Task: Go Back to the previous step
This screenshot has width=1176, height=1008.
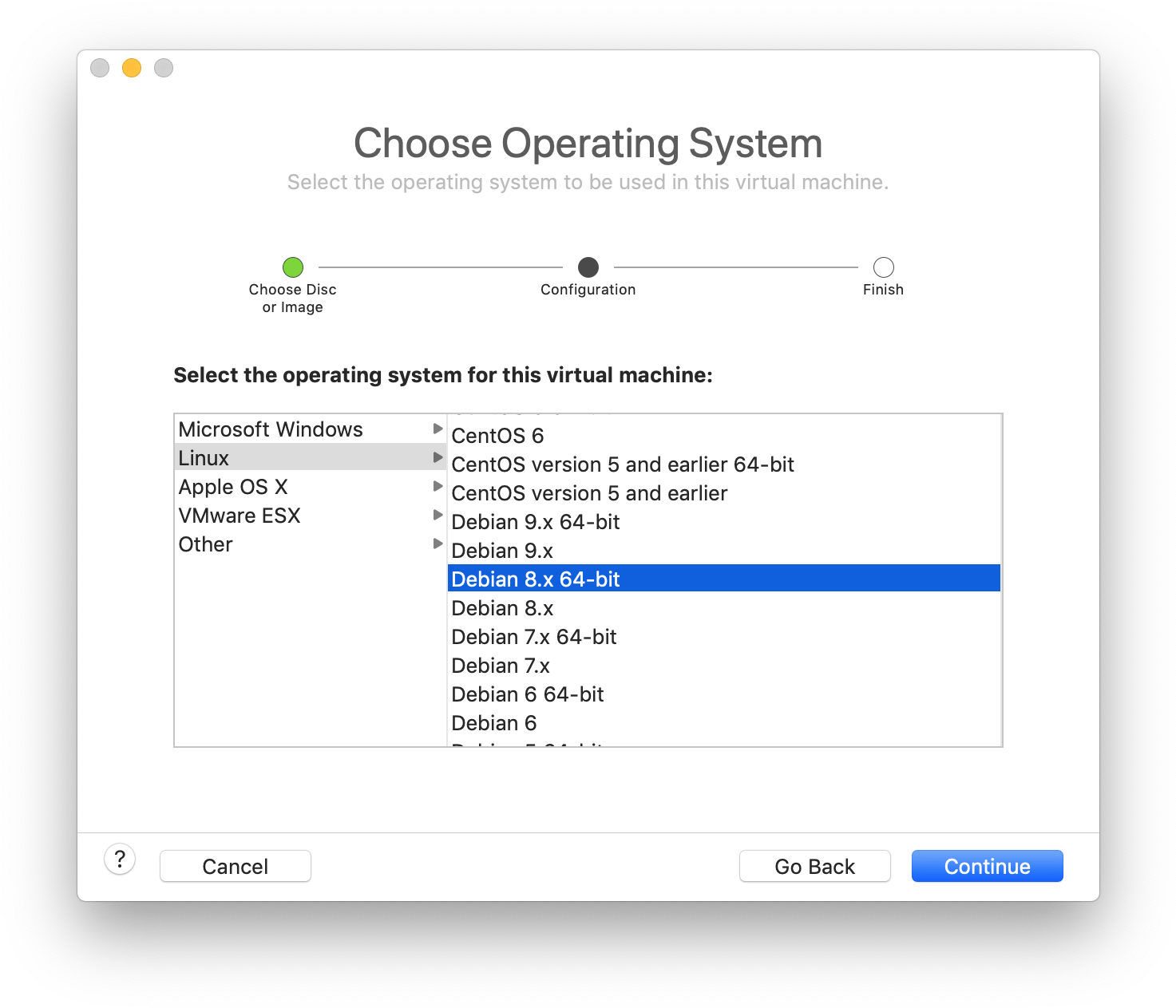Action: [x=814, y=866]
